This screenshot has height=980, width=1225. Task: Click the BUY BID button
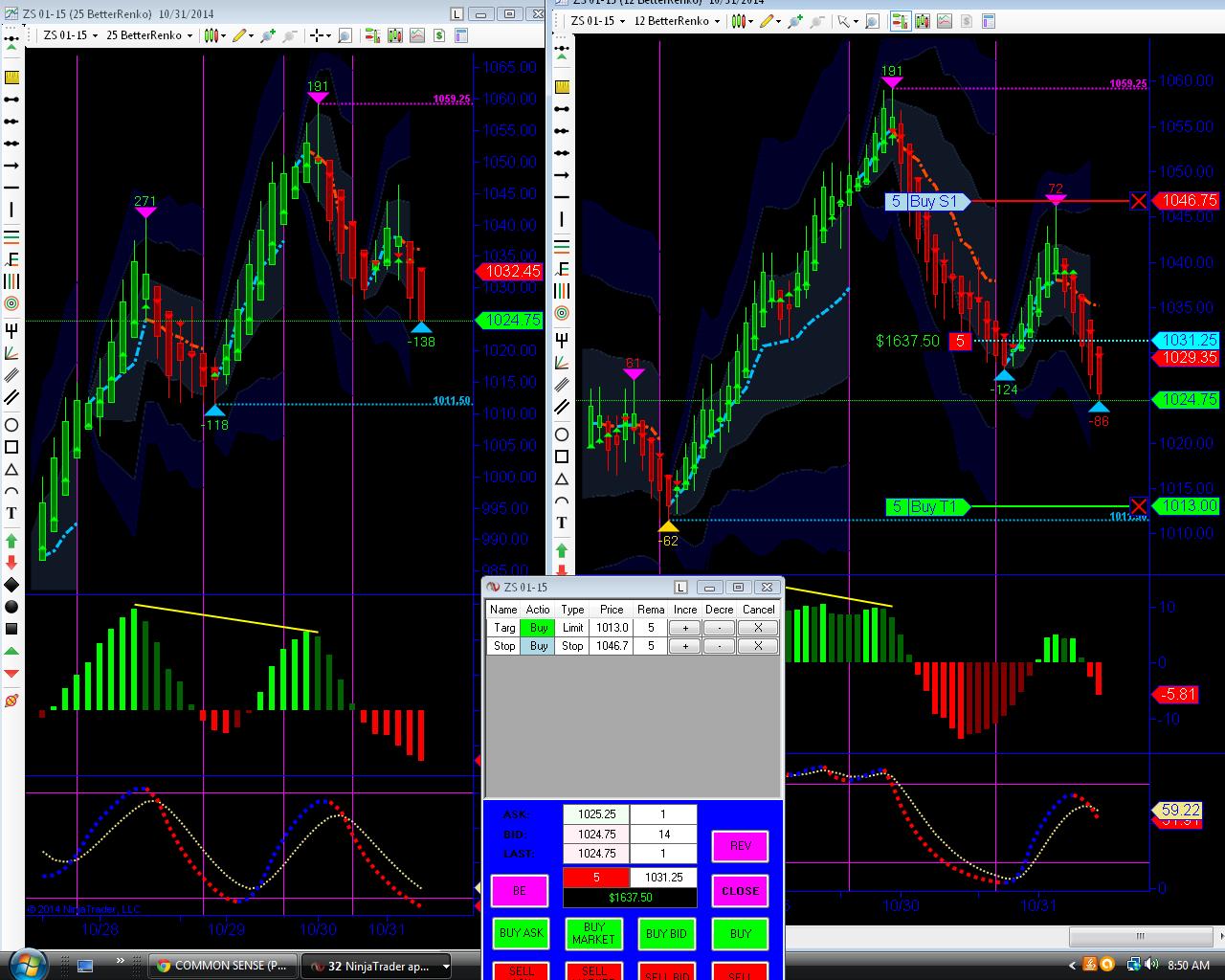[667, 934]
